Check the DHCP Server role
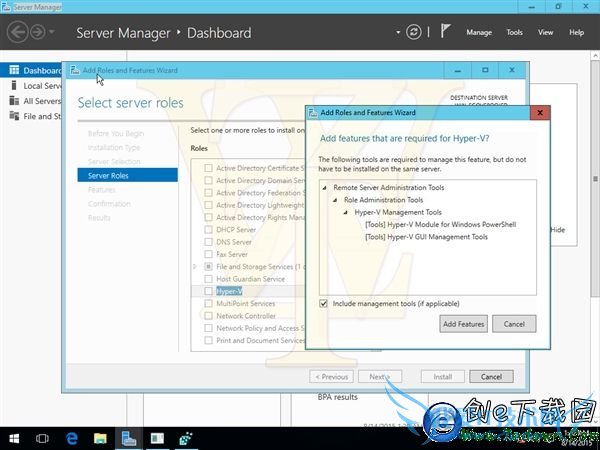Viewport: 600px width, 450px height. click(209, 230)
